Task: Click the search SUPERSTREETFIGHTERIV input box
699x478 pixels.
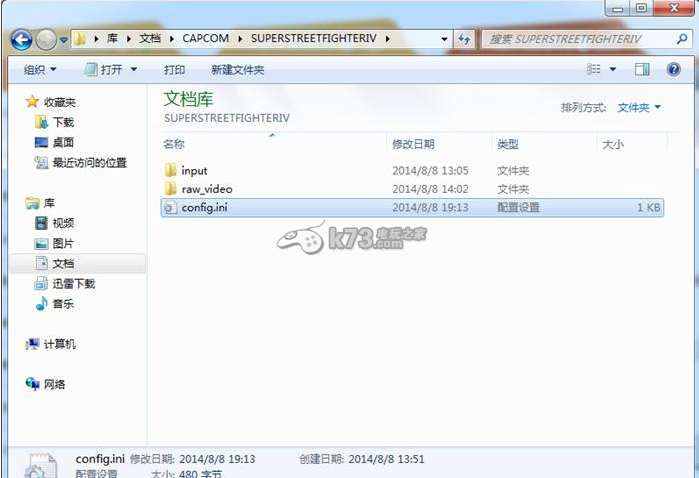Action: click(x=575, y=39)
